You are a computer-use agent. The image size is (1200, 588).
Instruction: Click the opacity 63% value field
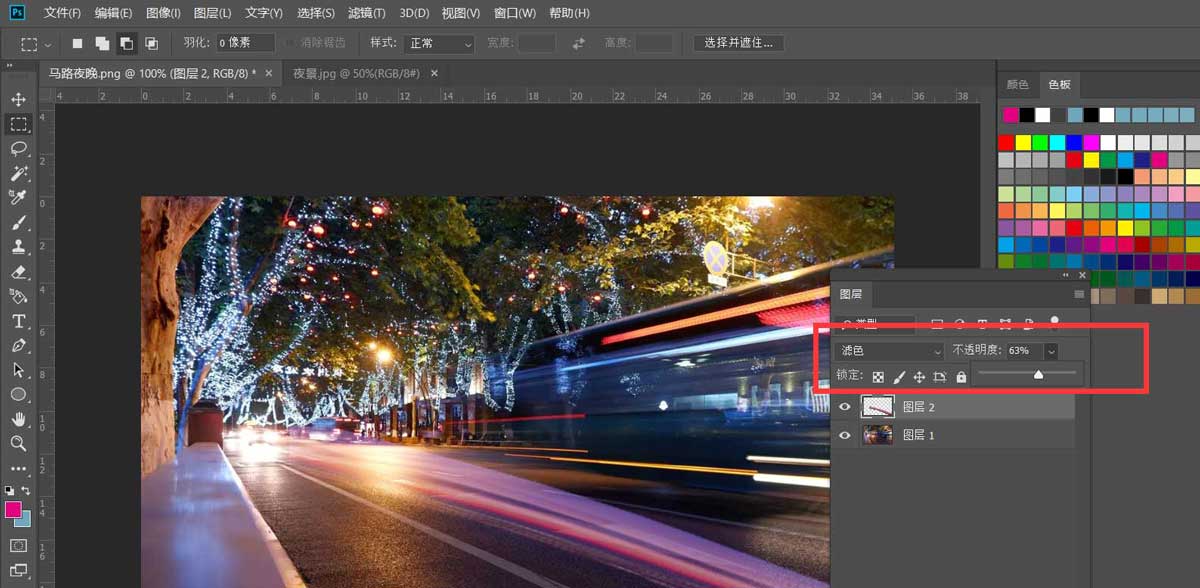(1024, 351)
